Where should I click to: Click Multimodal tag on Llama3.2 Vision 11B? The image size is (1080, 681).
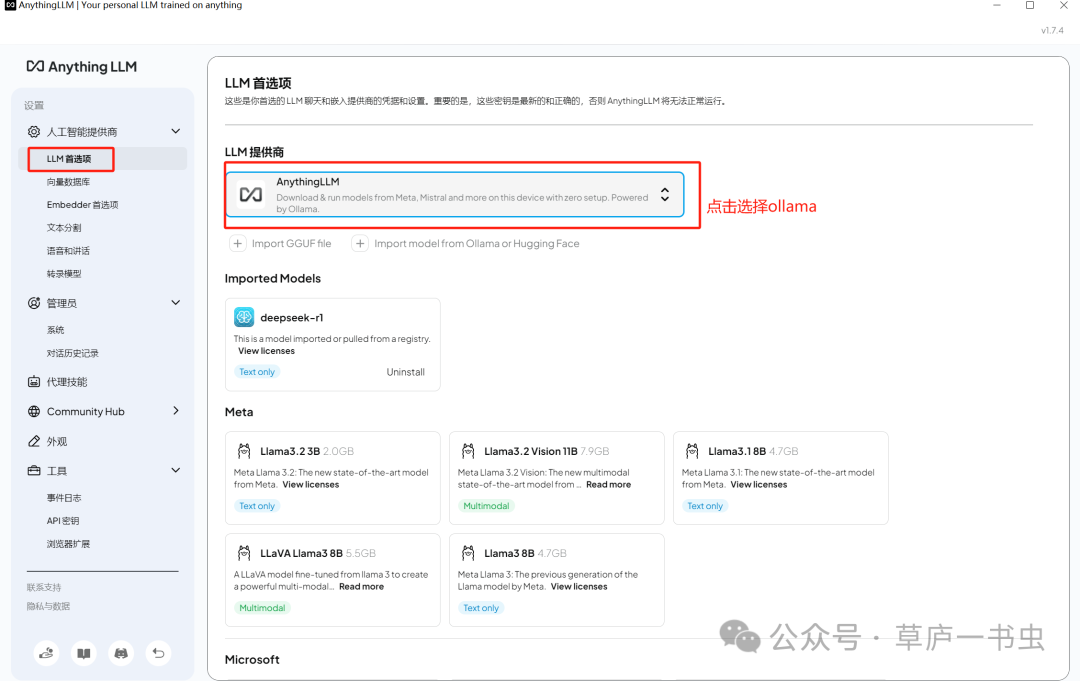tap(486, 506)
